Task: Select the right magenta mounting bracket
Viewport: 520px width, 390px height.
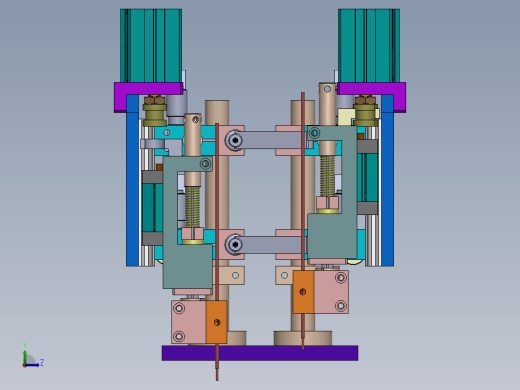Action: (x=371, y=89)
